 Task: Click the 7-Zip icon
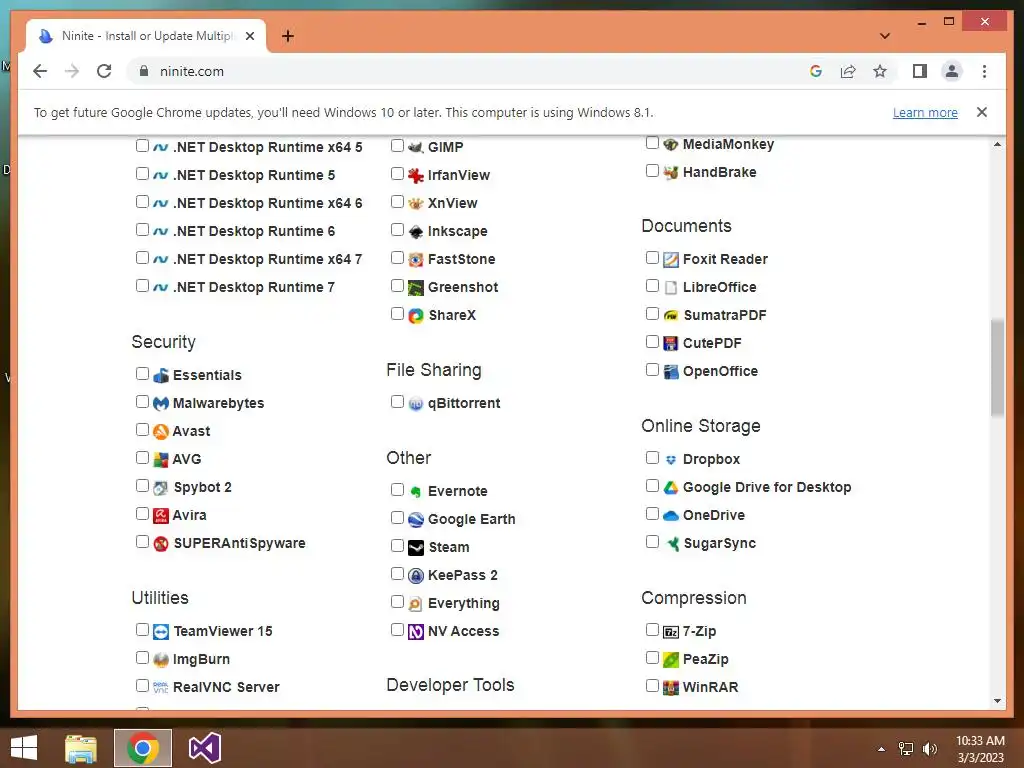pyautogui.click(x=671, y=632)
